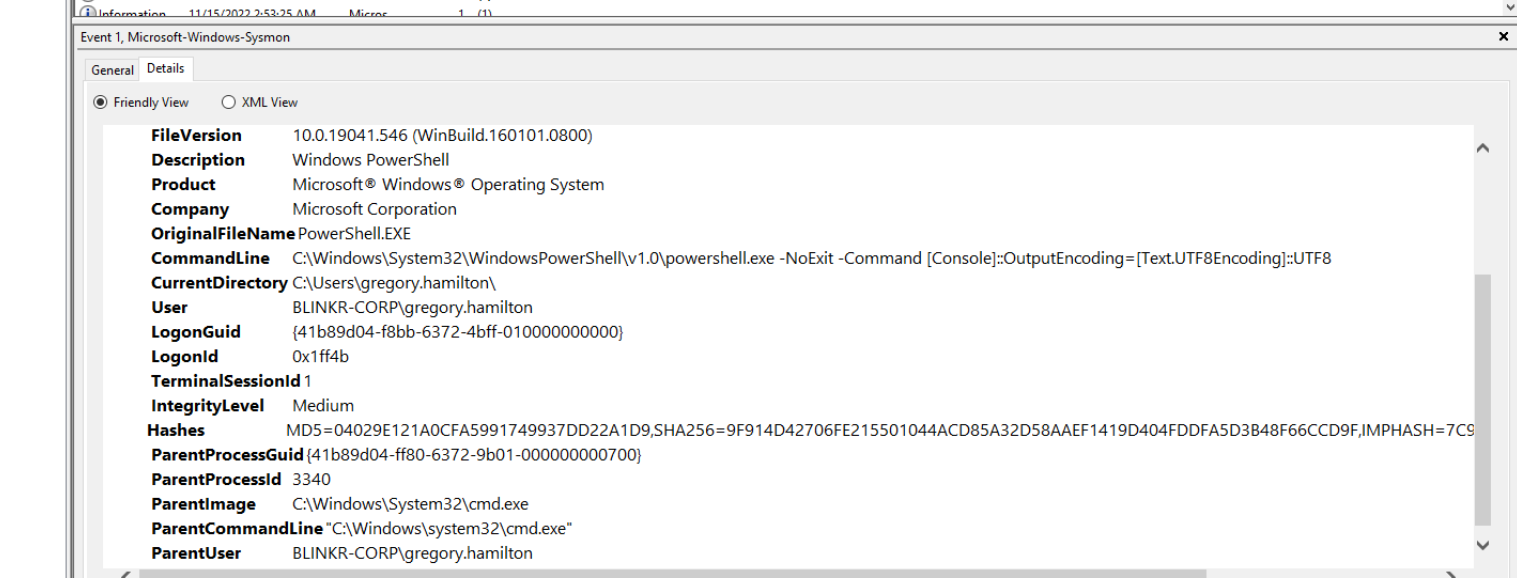This screenshot has height=578, width=1517.
Task: Click the ParentCommandLine value
Action: [x=448, y=528]
